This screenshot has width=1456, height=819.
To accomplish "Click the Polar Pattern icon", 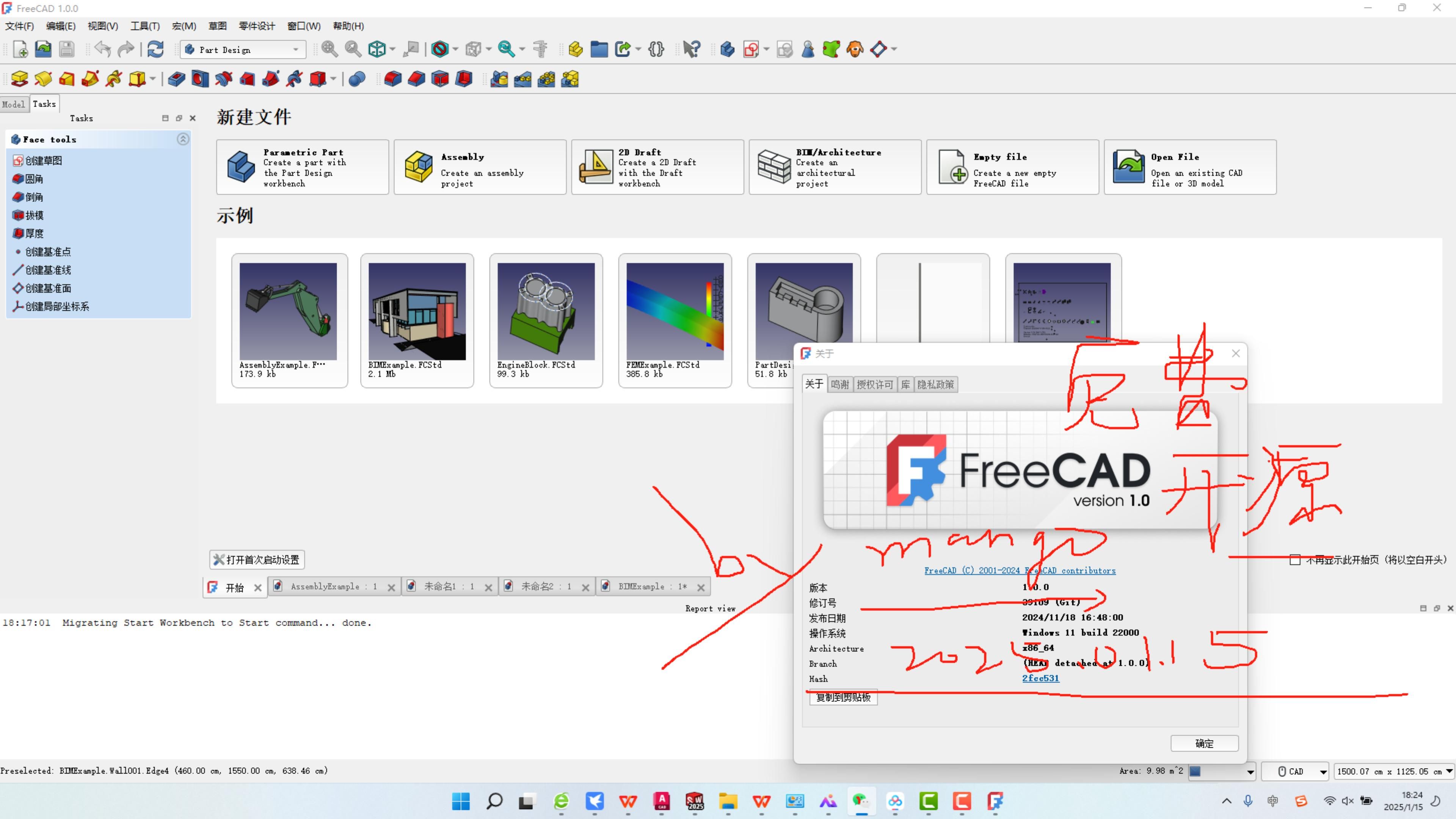I will (x=546, y=79).
